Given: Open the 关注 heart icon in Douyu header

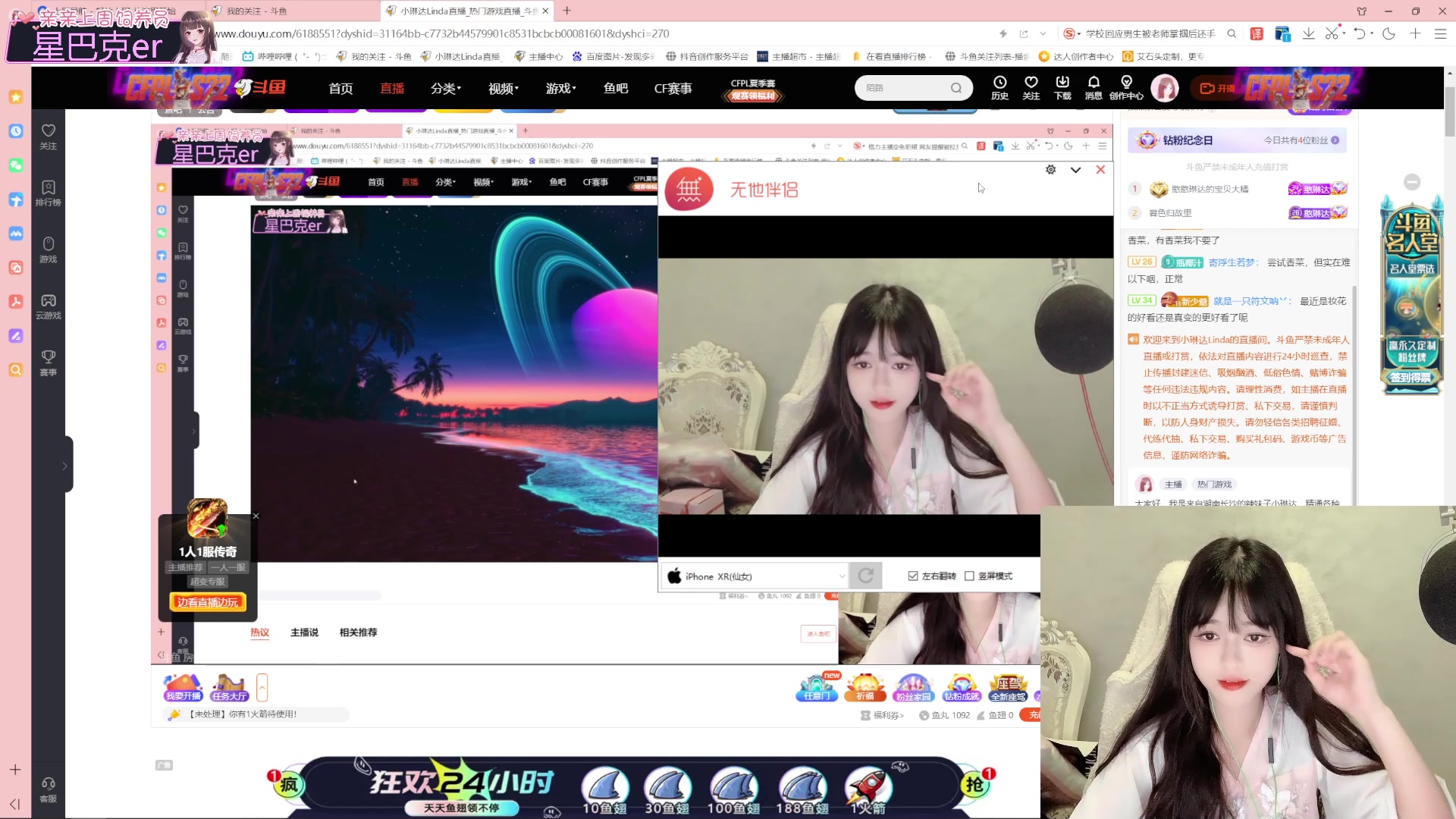Looking at the screenshot, I should coord(1031,88).
